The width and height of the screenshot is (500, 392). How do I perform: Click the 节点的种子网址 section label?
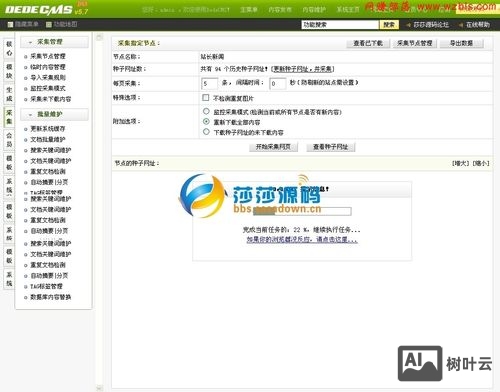[x=137, y=163]
